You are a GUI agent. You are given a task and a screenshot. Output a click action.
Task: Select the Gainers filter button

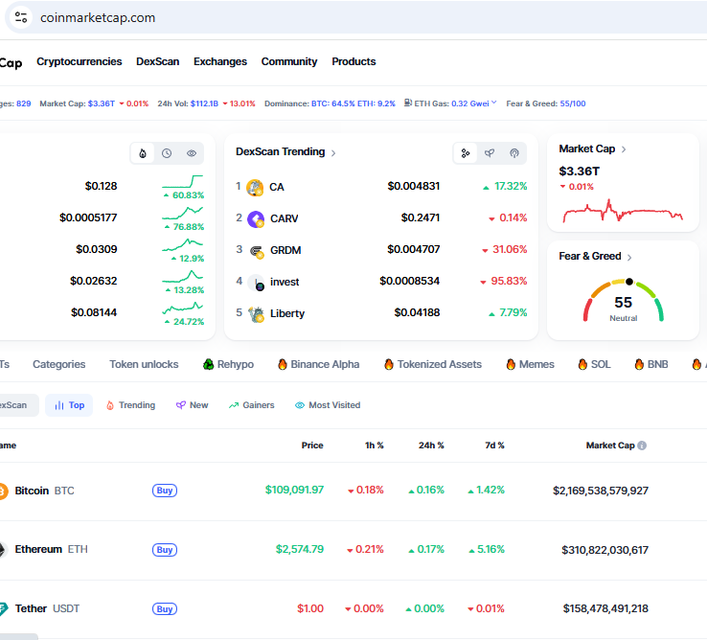(x=252, y=405)
